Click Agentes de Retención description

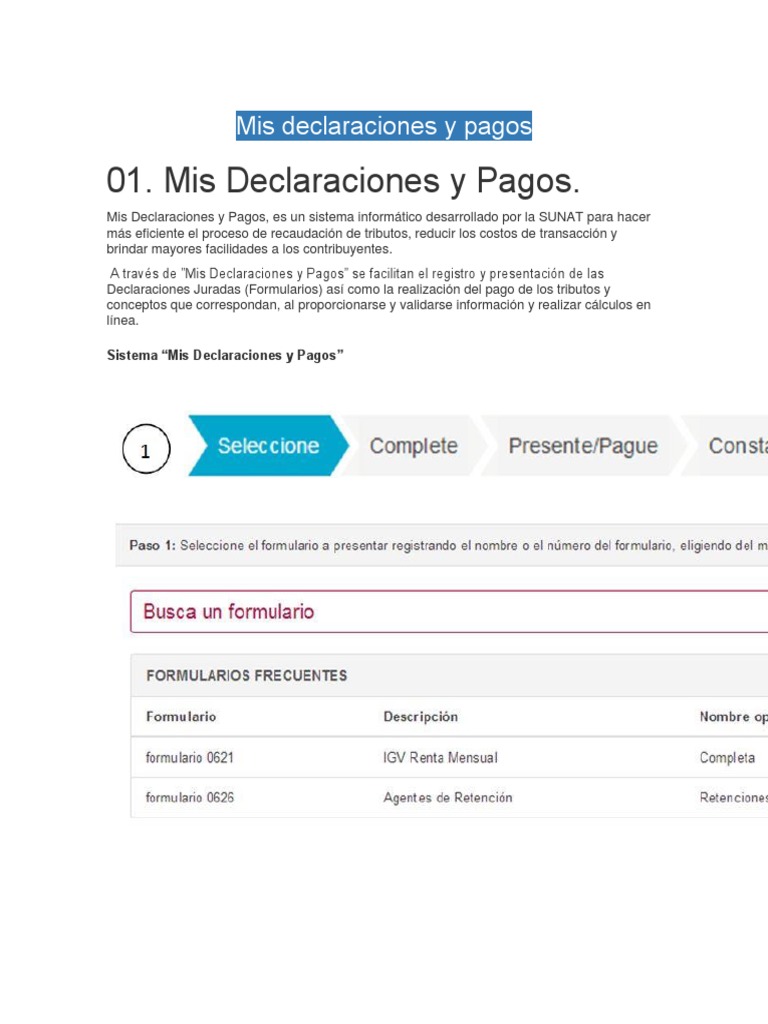click(x=448, y=797)
